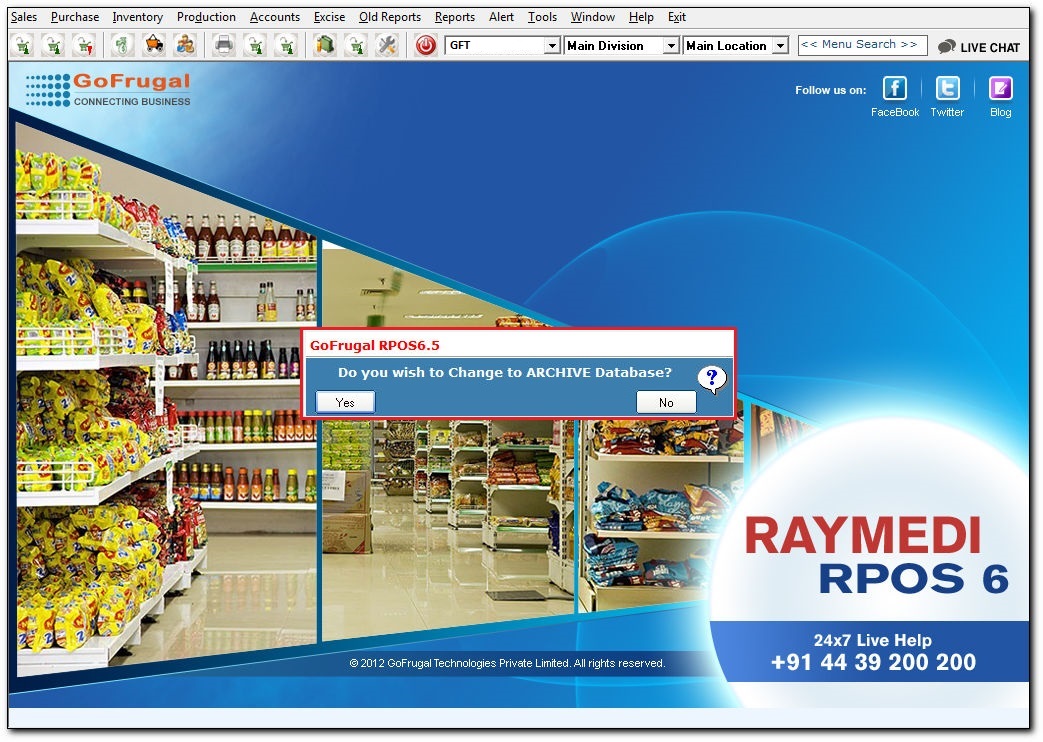
Task: Open the Accounts menu
Action: pos(275,17)
